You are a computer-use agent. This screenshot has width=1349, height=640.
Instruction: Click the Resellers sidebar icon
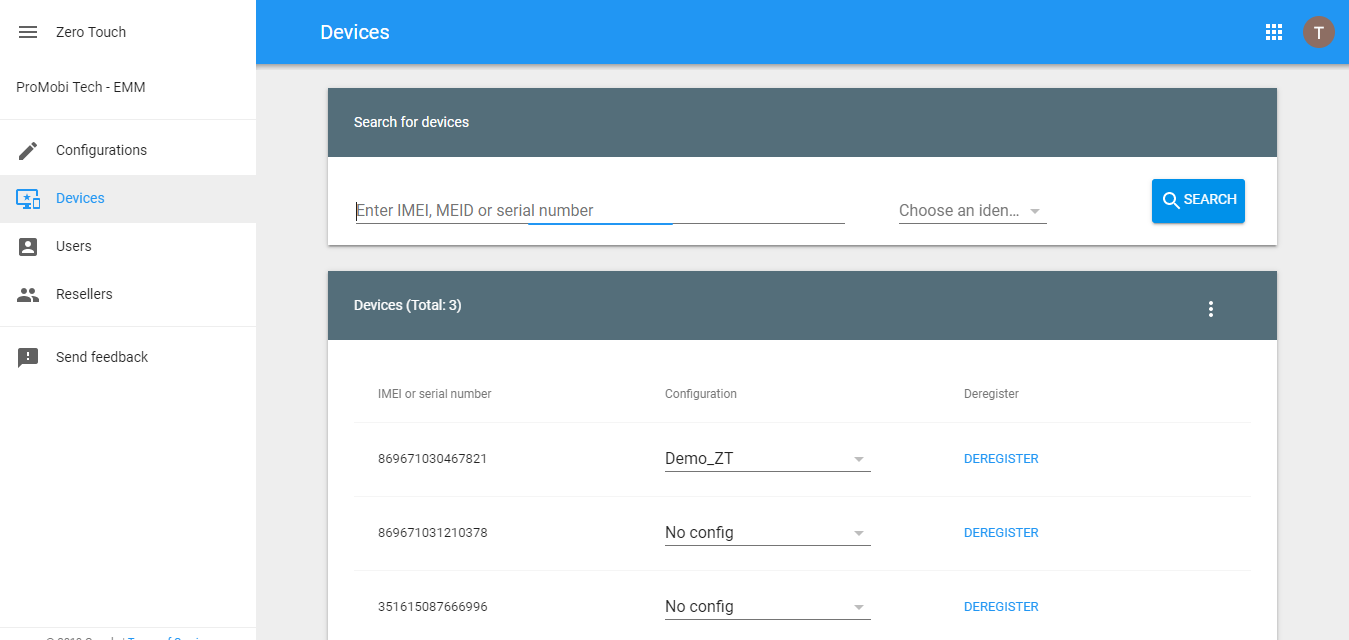point(27,293)
